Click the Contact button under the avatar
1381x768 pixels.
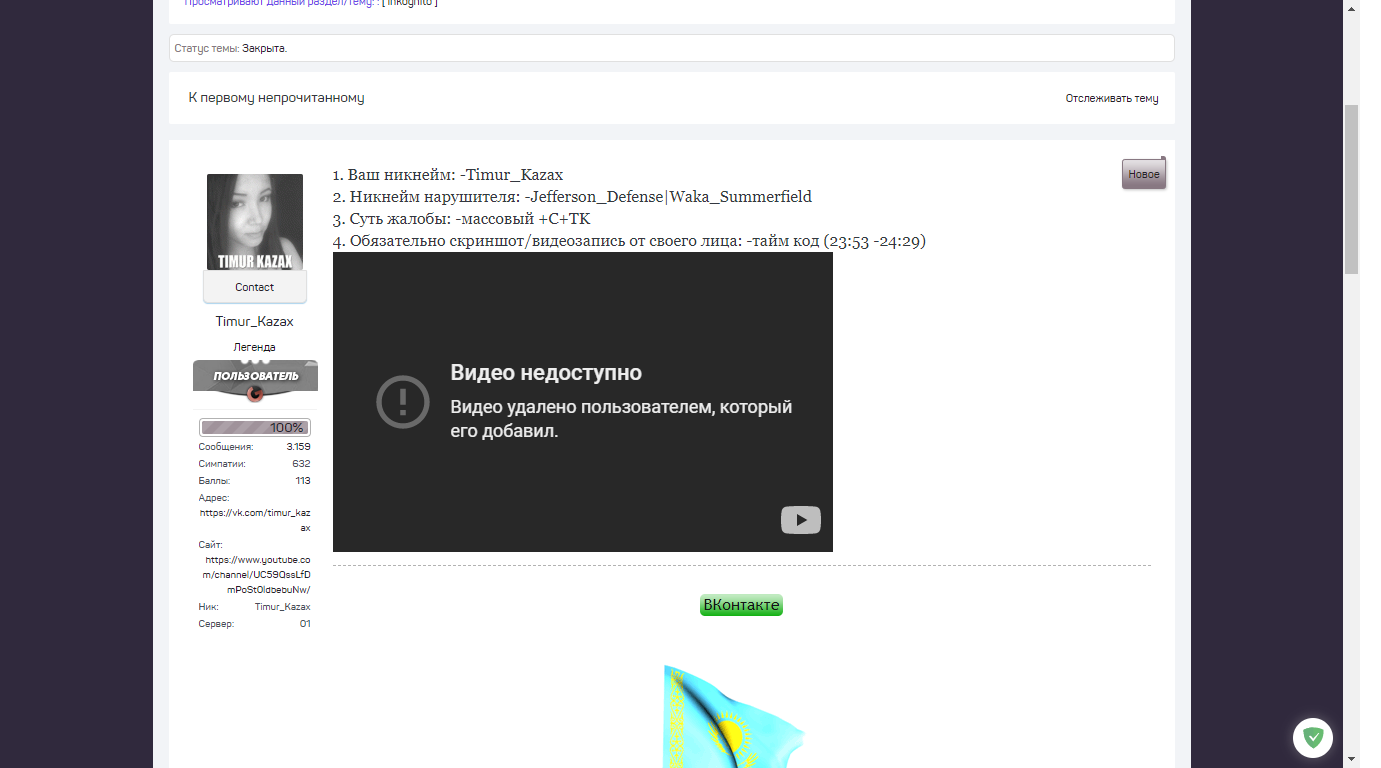click(x=255, y=287)
